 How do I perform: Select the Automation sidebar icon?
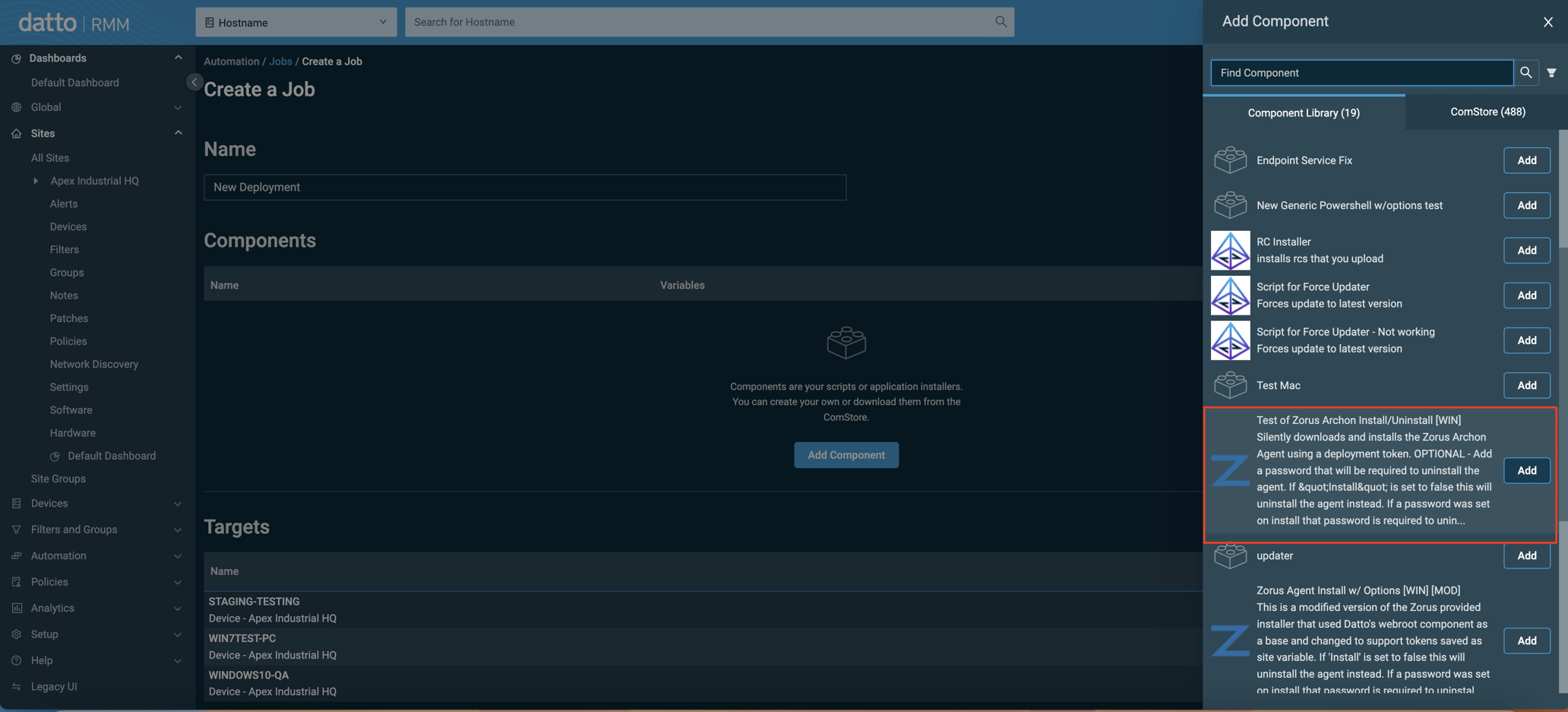click(x=16, y=555)
